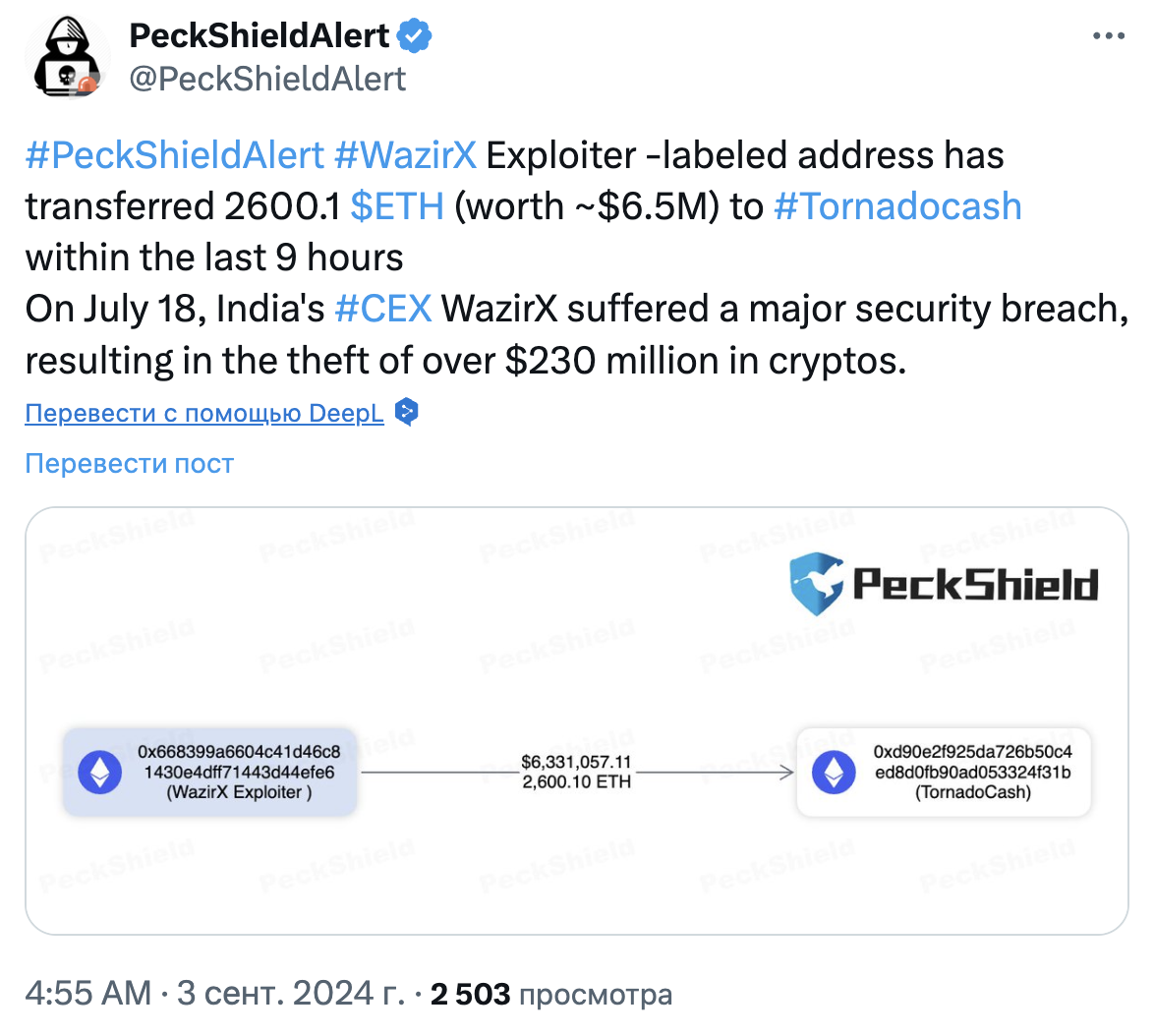1154x1036 pixels.
Task: Click the TornadoCash Ethereum icon
Action: pos(834,773)
